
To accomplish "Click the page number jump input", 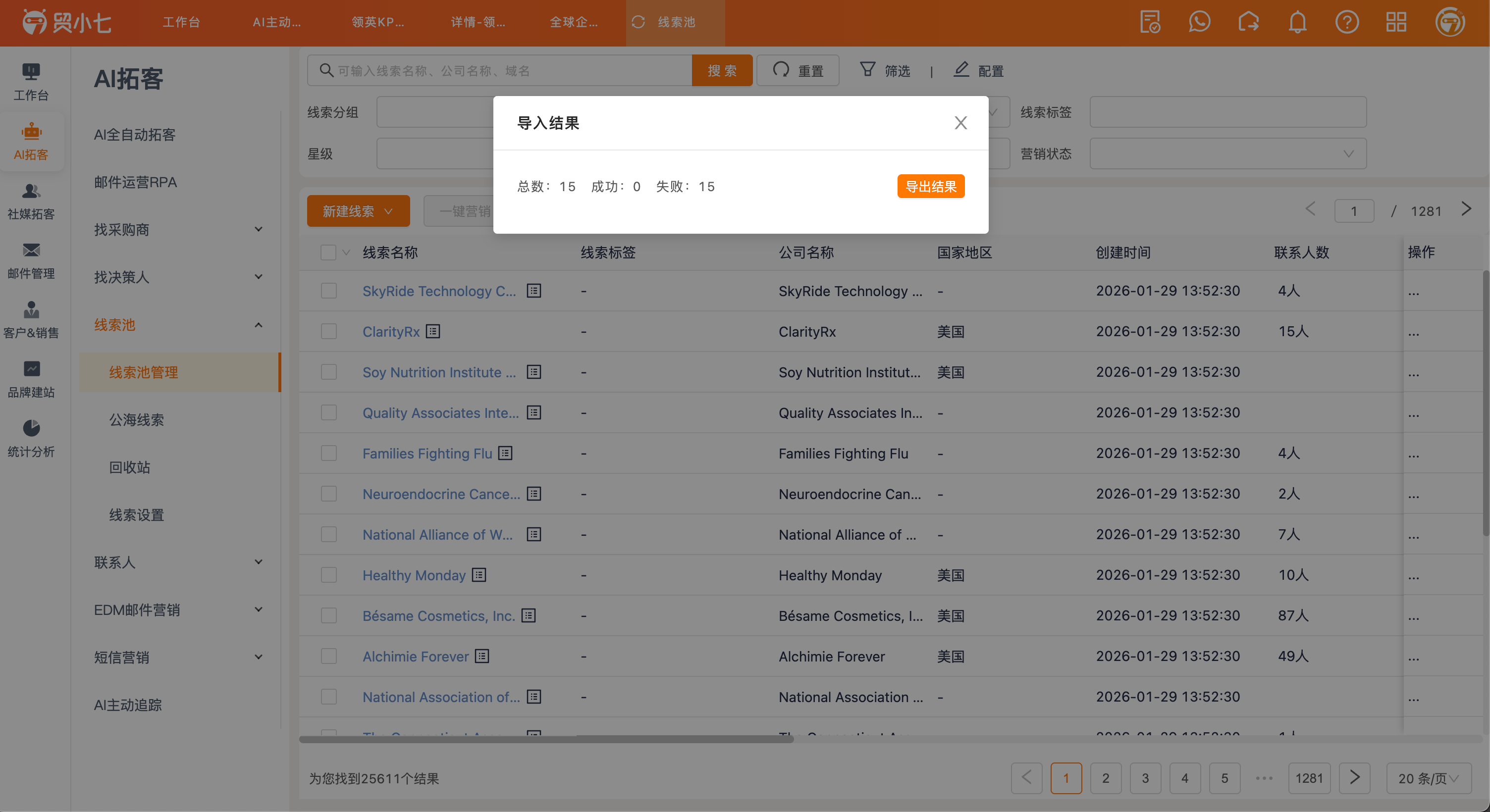I will coord(1354,211).
